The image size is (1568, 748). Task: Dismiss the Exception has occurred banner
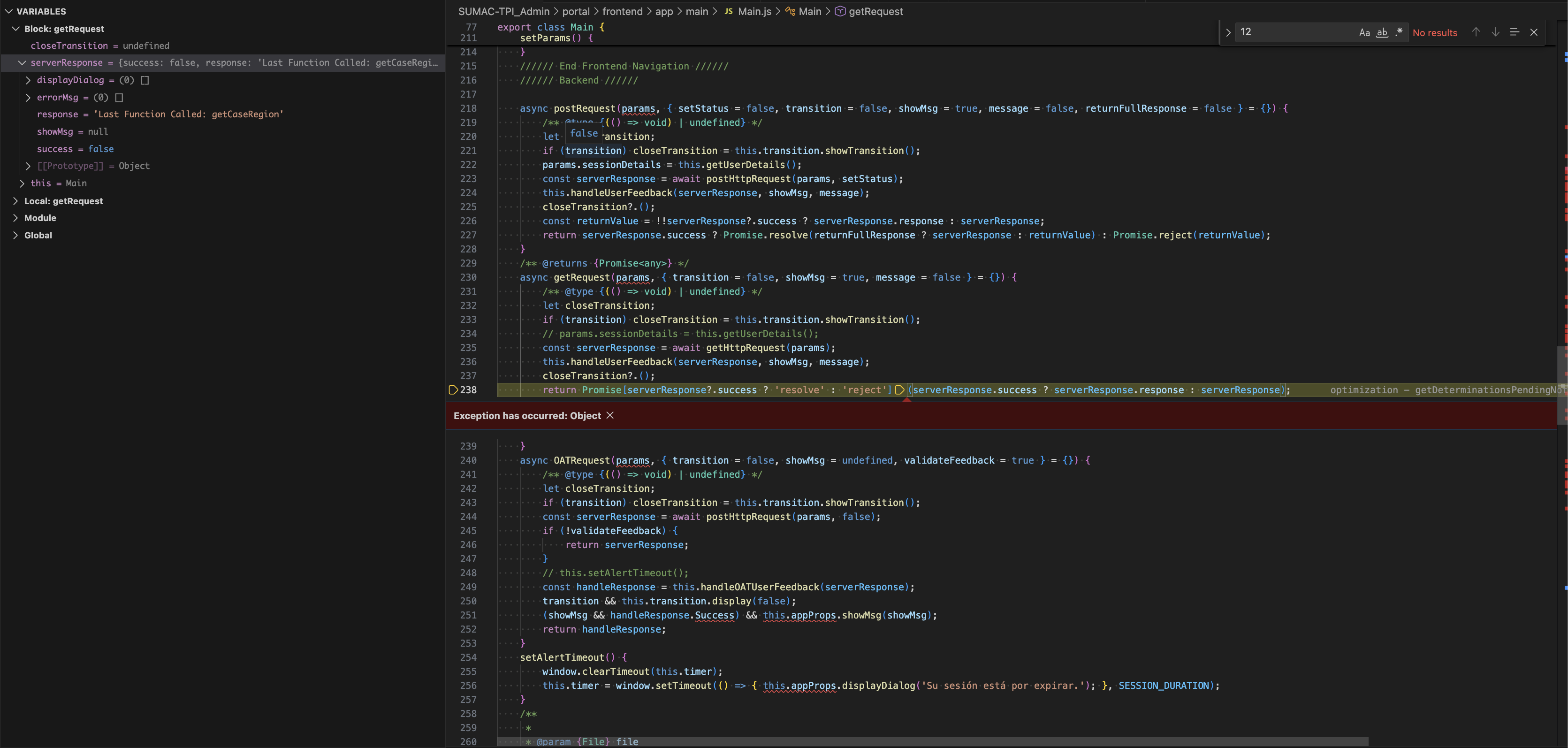click(610, 415)
